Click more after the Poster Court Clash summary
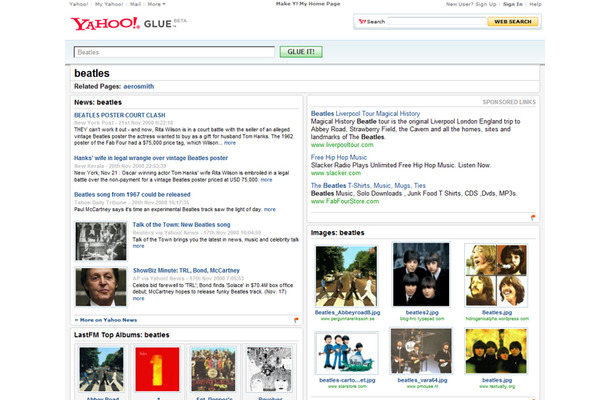This screenshot has height=400, width=610. [x=230, y=143]
